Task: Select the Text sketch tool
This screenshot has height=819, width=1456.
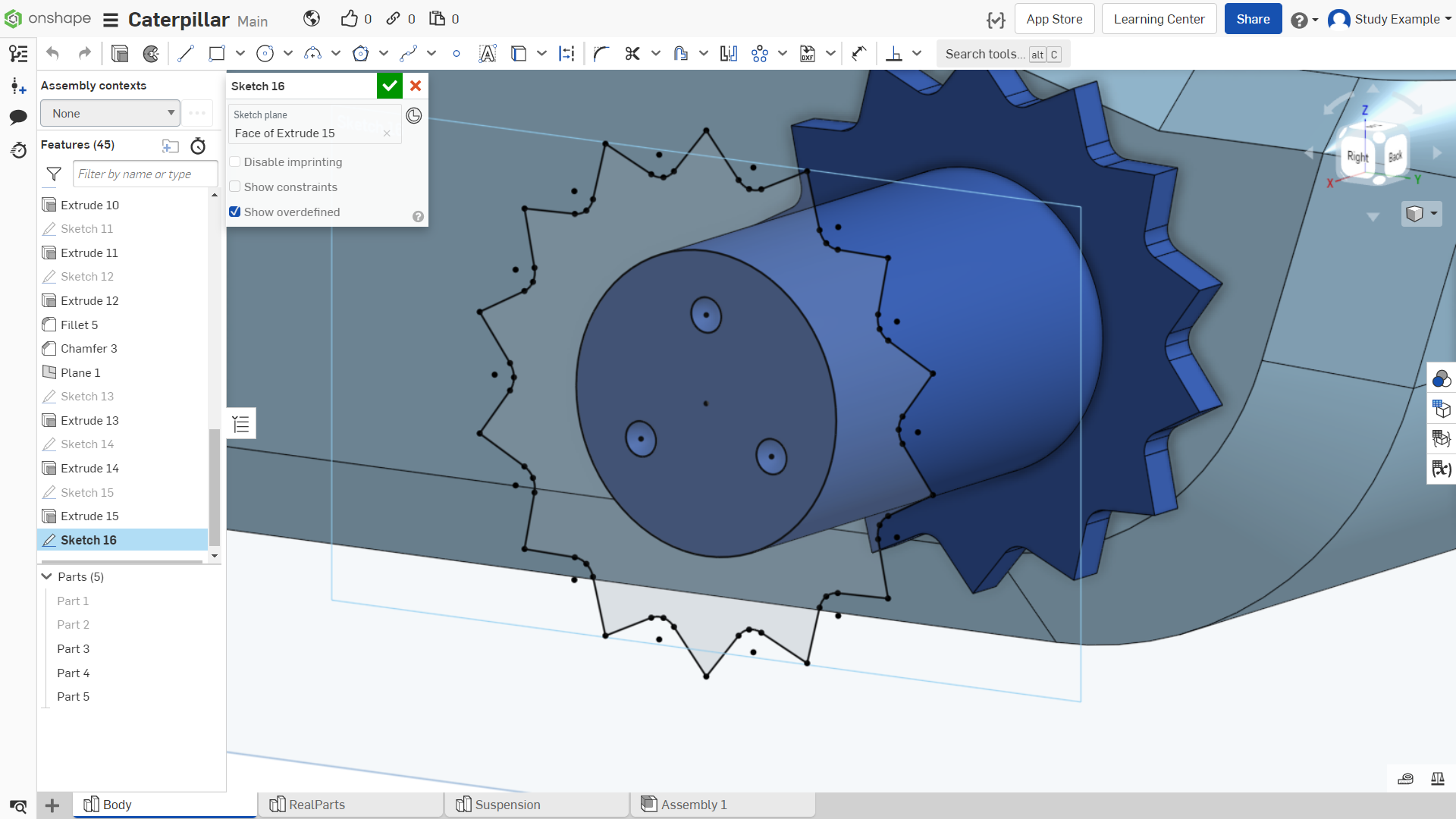Action: click(488, 54)
